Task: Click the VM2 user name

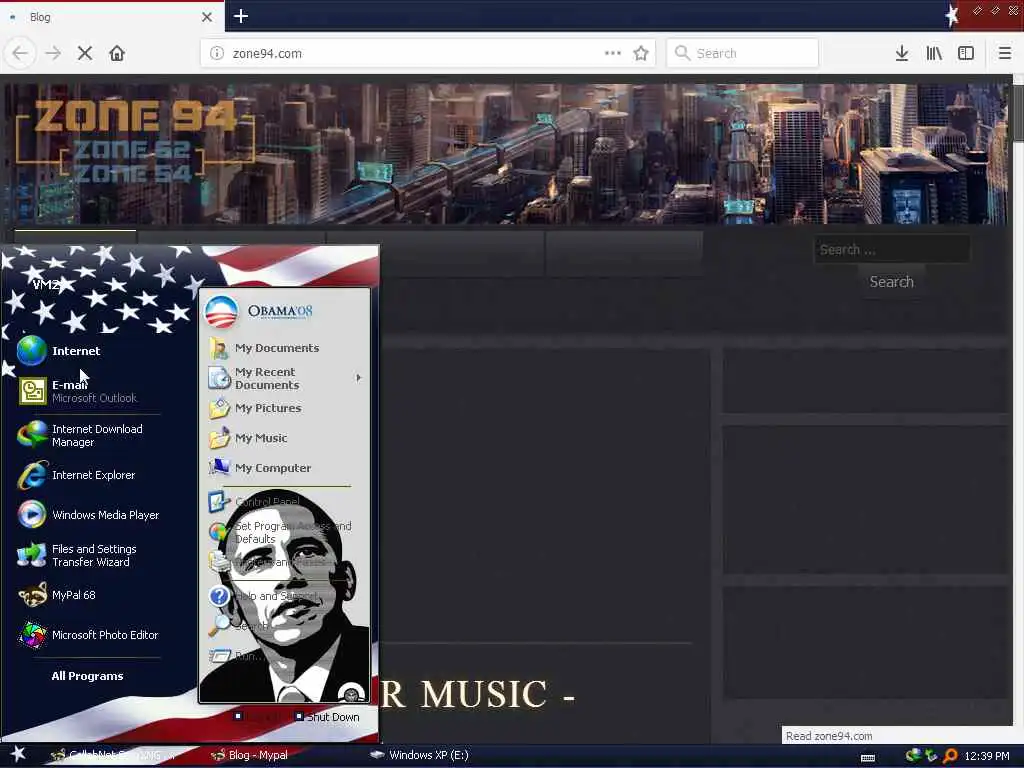Action: tap(46, 285)
